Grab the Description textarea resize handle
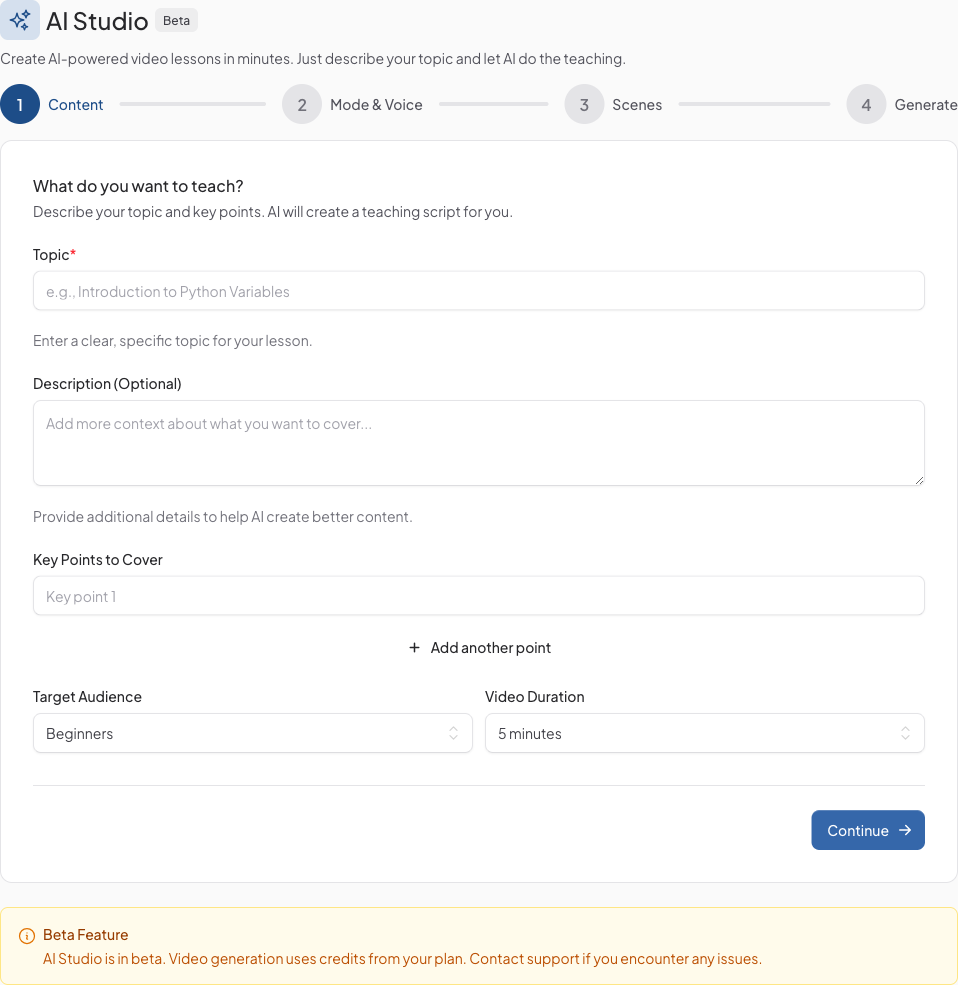Viewport: 958px width, 985px height. click(x=919, y=481)
